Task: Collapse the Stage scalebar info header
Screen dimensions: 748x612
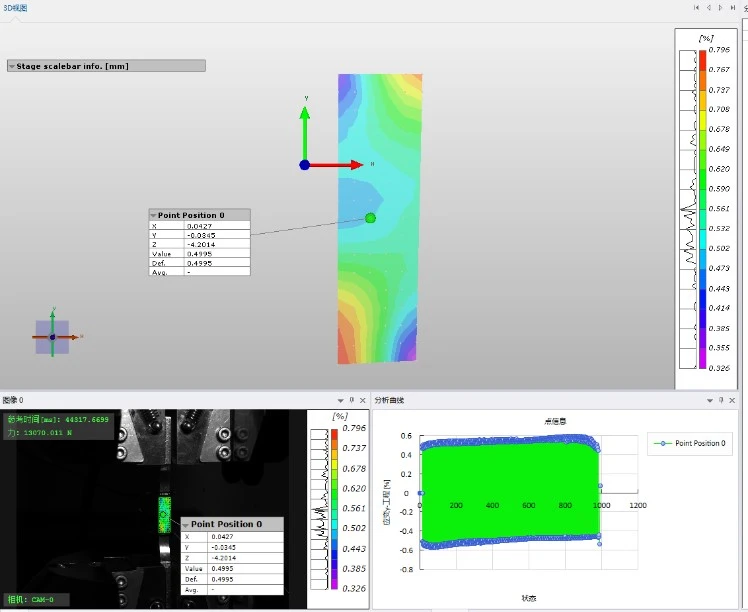Action: tap(12, 66)
